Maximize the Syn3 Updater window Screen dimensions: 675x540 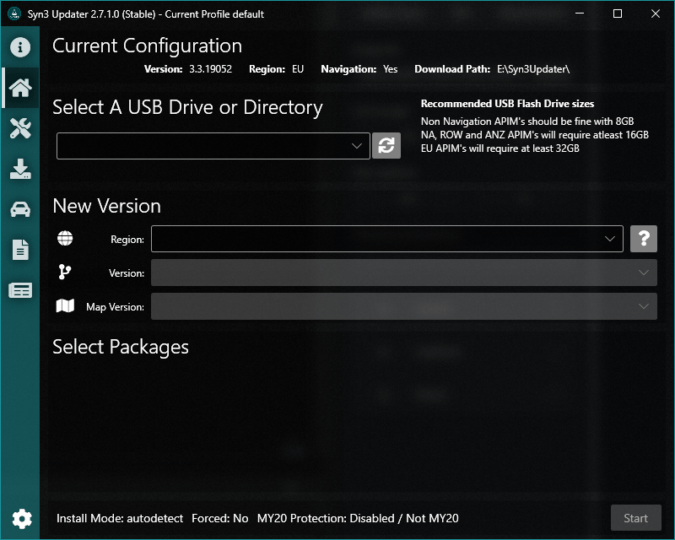(x=617, y=14)
